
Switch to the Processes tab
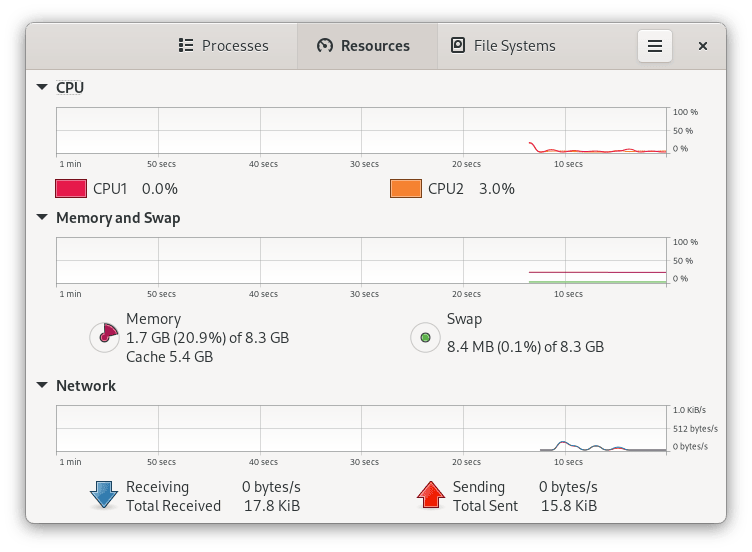click(x=224, y=46)
